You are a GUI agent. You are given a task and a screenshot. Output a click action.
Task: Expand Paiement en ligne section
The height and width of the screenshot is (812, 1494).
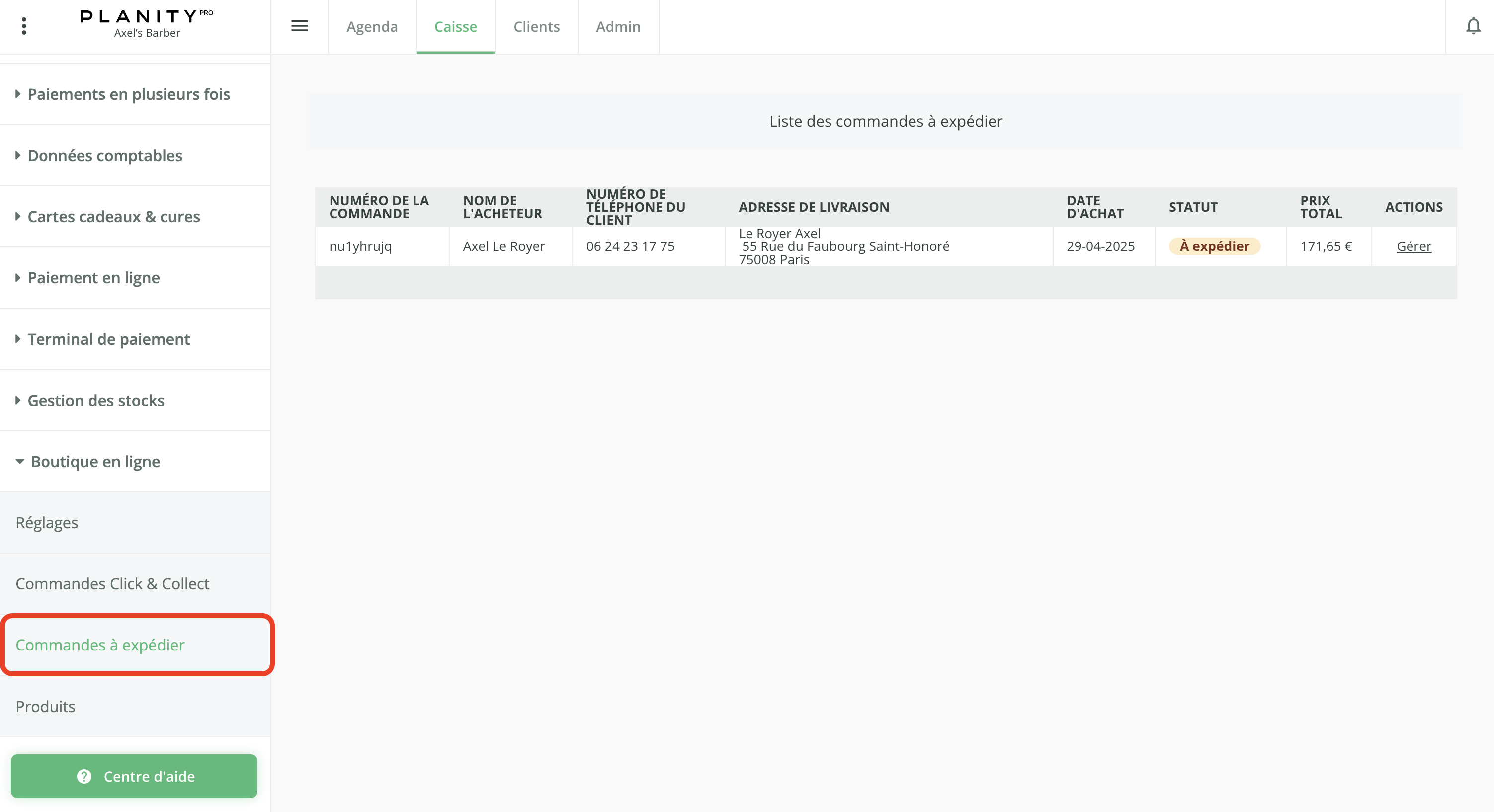pos(93,278)
